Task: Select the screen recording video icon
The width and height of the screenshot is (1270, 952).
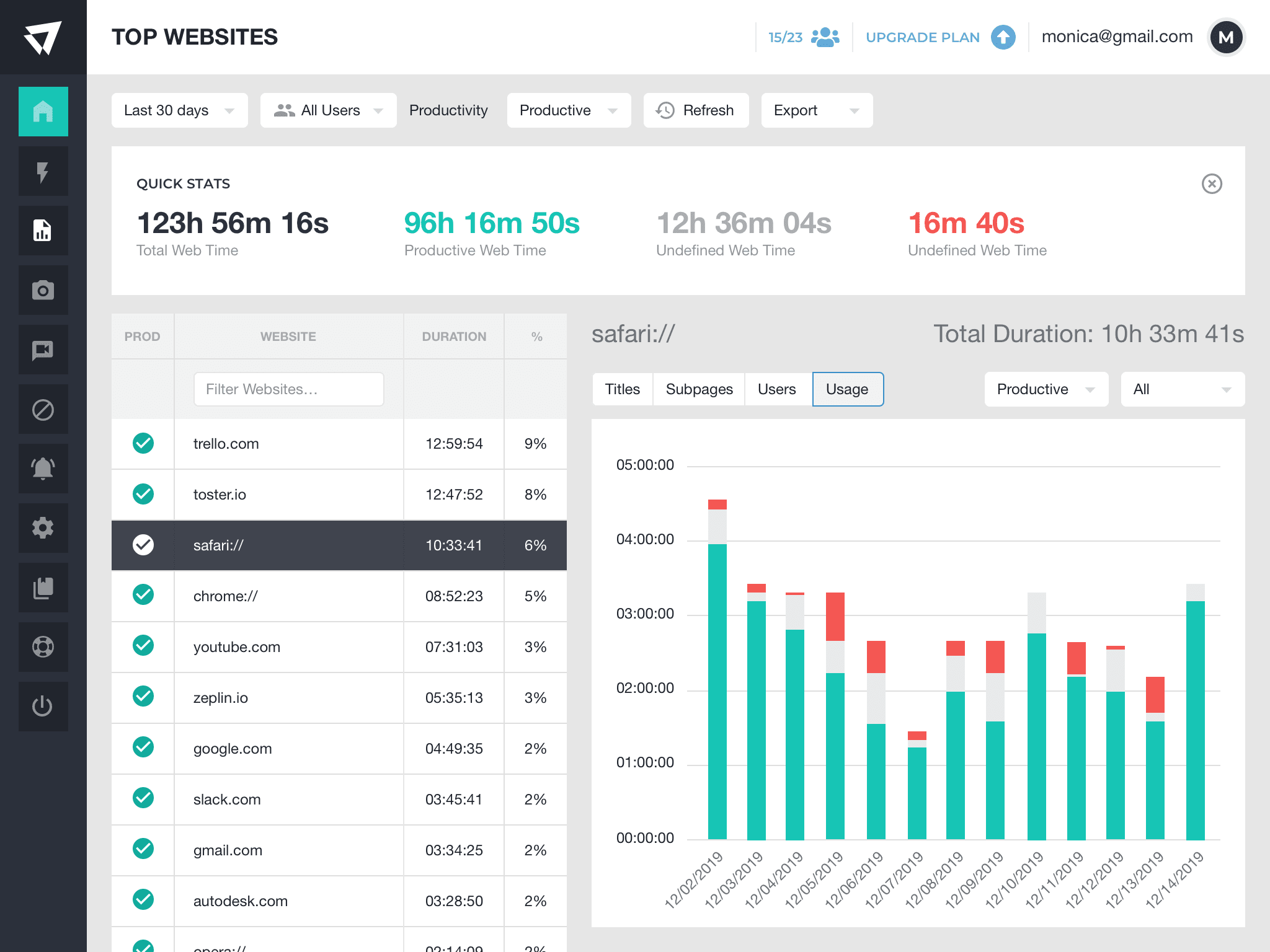Action: pos(43,349)
